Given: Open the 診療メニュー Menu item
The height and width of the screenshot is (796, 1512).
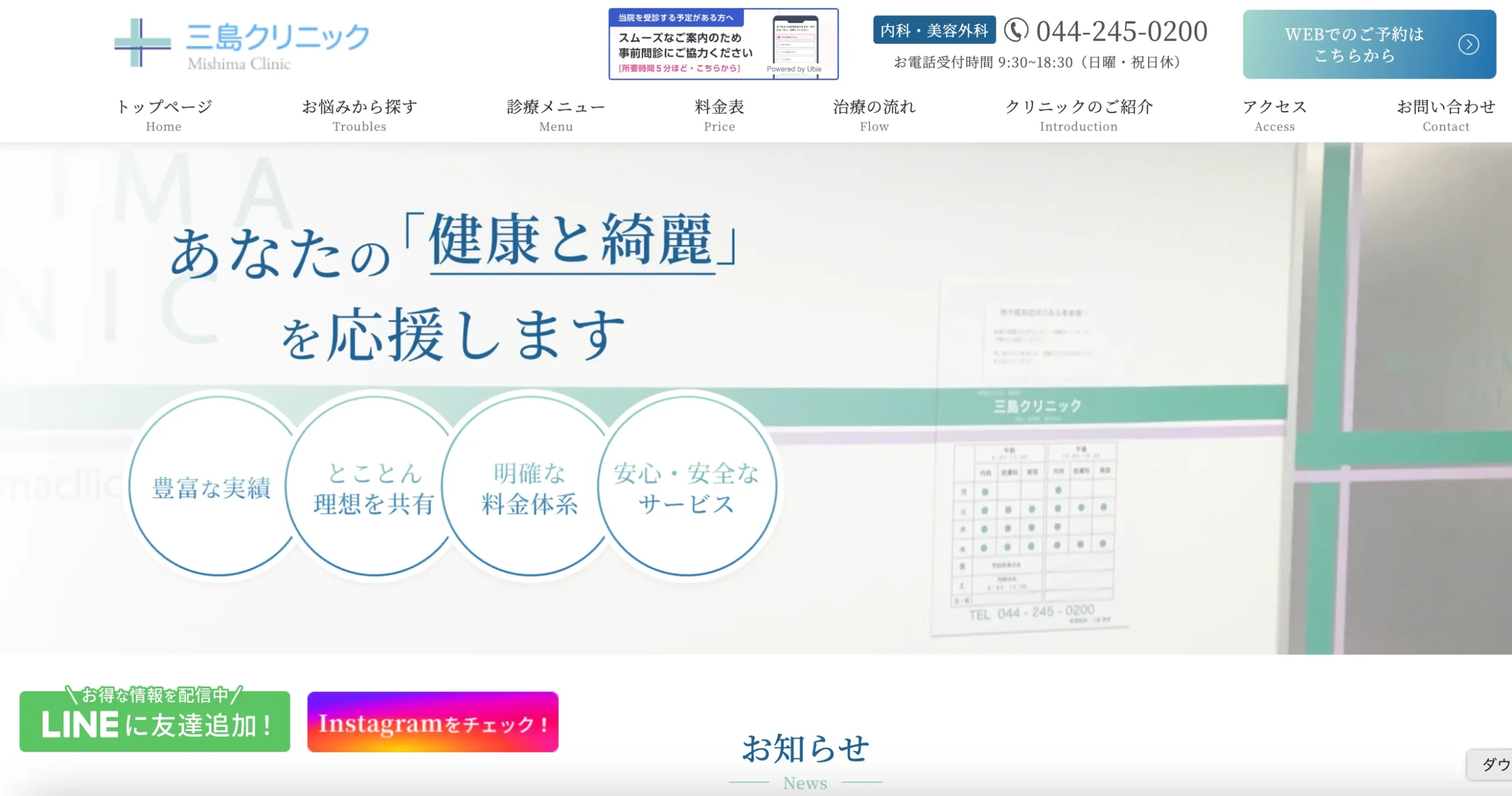Looking at the screenshot, I should [556, 115].
